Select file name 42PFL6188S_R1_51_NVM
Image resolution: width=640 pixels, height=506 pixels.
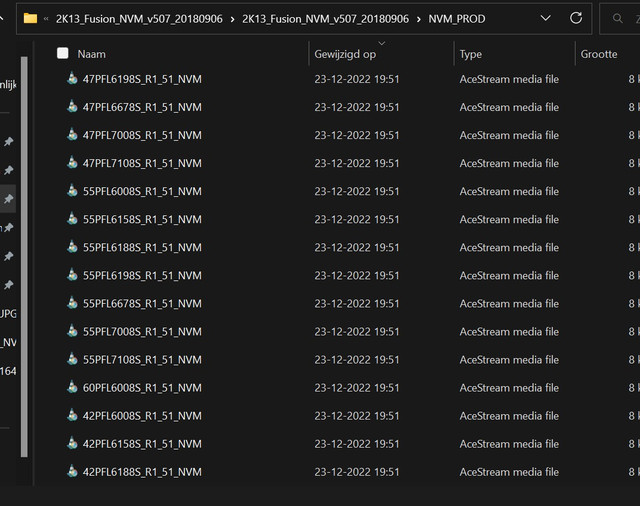point(142,472)
